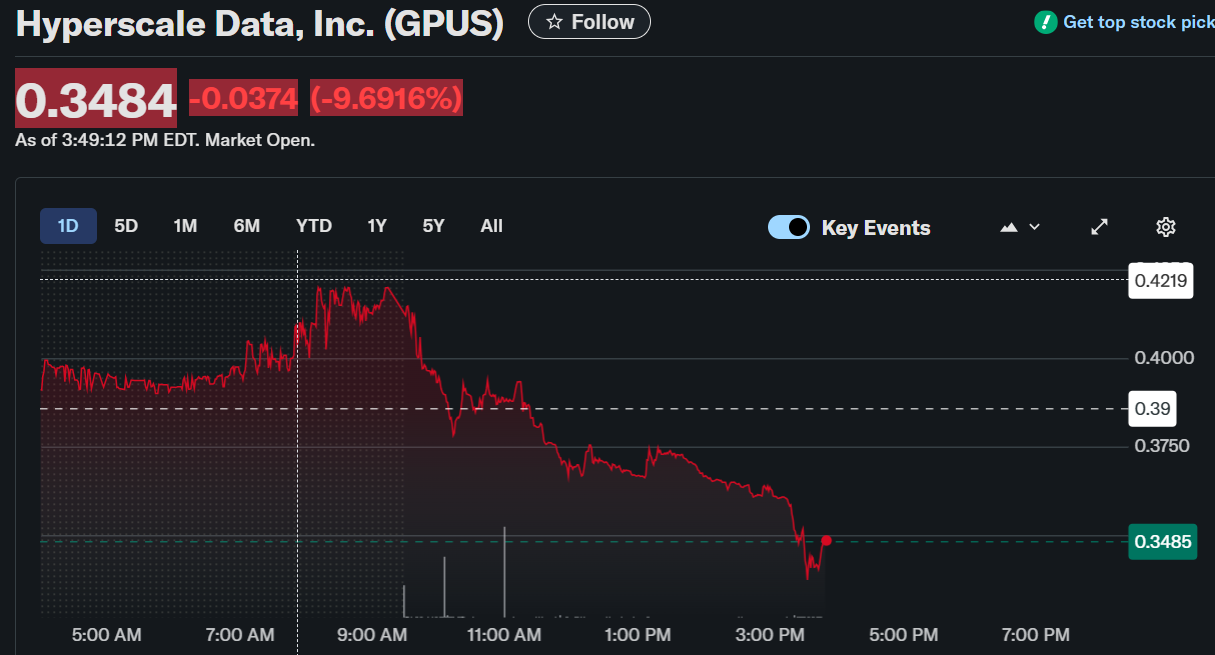Open chart settings gear icon
The width and height of the screenshot is (1215, 655).
tap(1165, 227)
